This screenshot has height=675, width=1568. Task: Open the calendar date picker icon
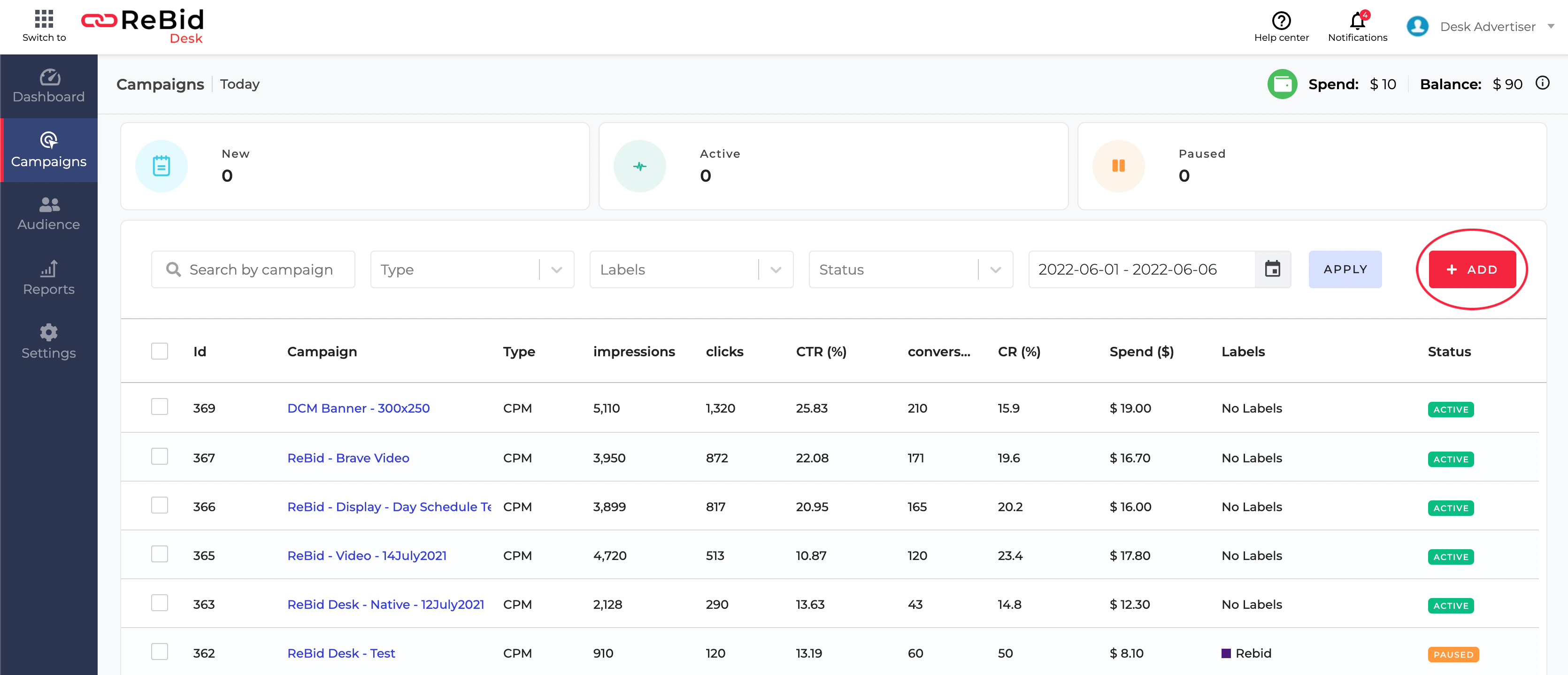coord(1272,269)
